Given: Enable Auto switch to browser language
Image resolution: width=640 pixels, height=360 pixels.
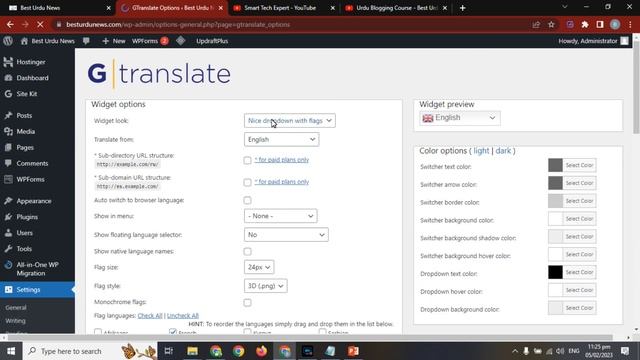Looking at the screenshot, I should [247, 200].
